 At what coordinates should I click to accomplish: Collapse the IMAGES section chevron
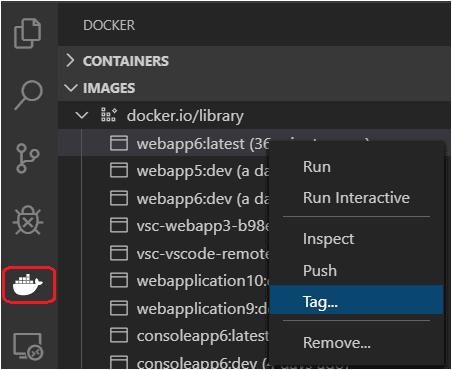[x=71, y=88]
